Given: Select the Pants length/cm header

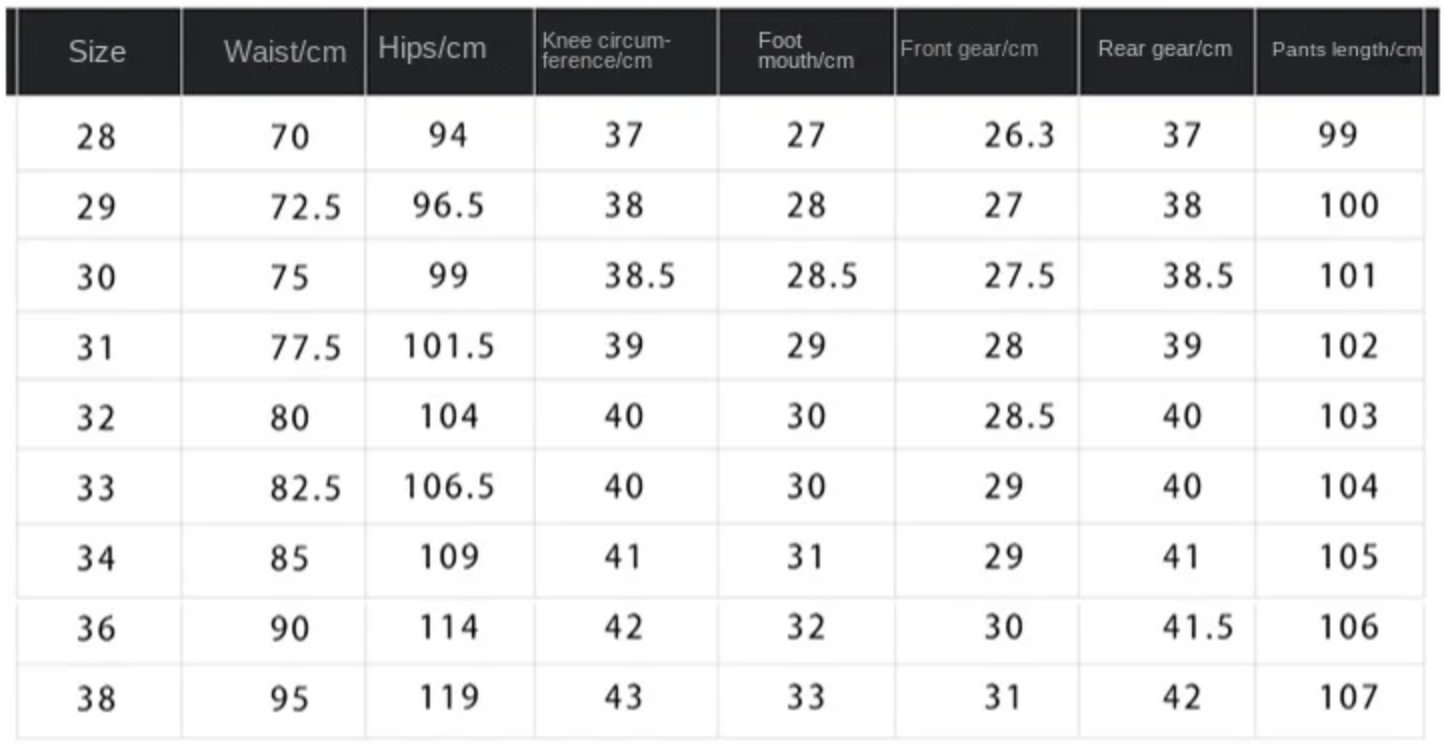Looking at the screenshot, I should [x=1346, y=50].
